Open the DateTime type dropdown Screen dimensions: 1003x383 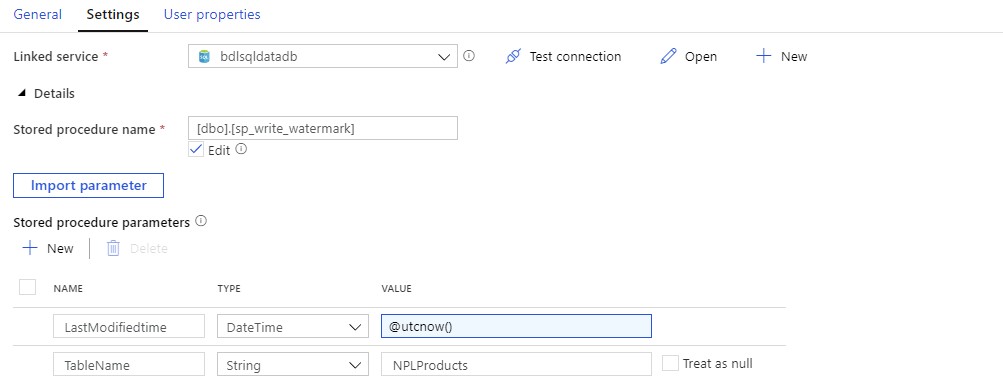[x=293, y=327]
